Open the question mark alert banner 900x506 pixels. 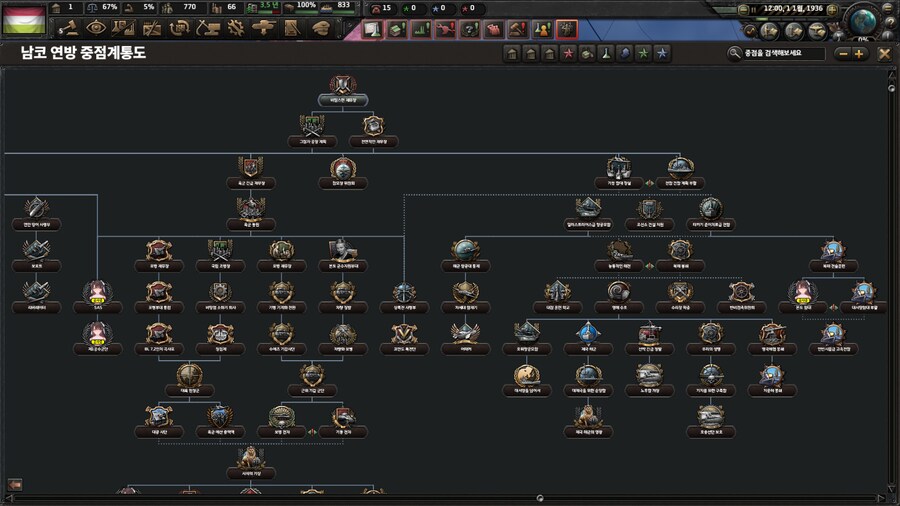(470, 30)
